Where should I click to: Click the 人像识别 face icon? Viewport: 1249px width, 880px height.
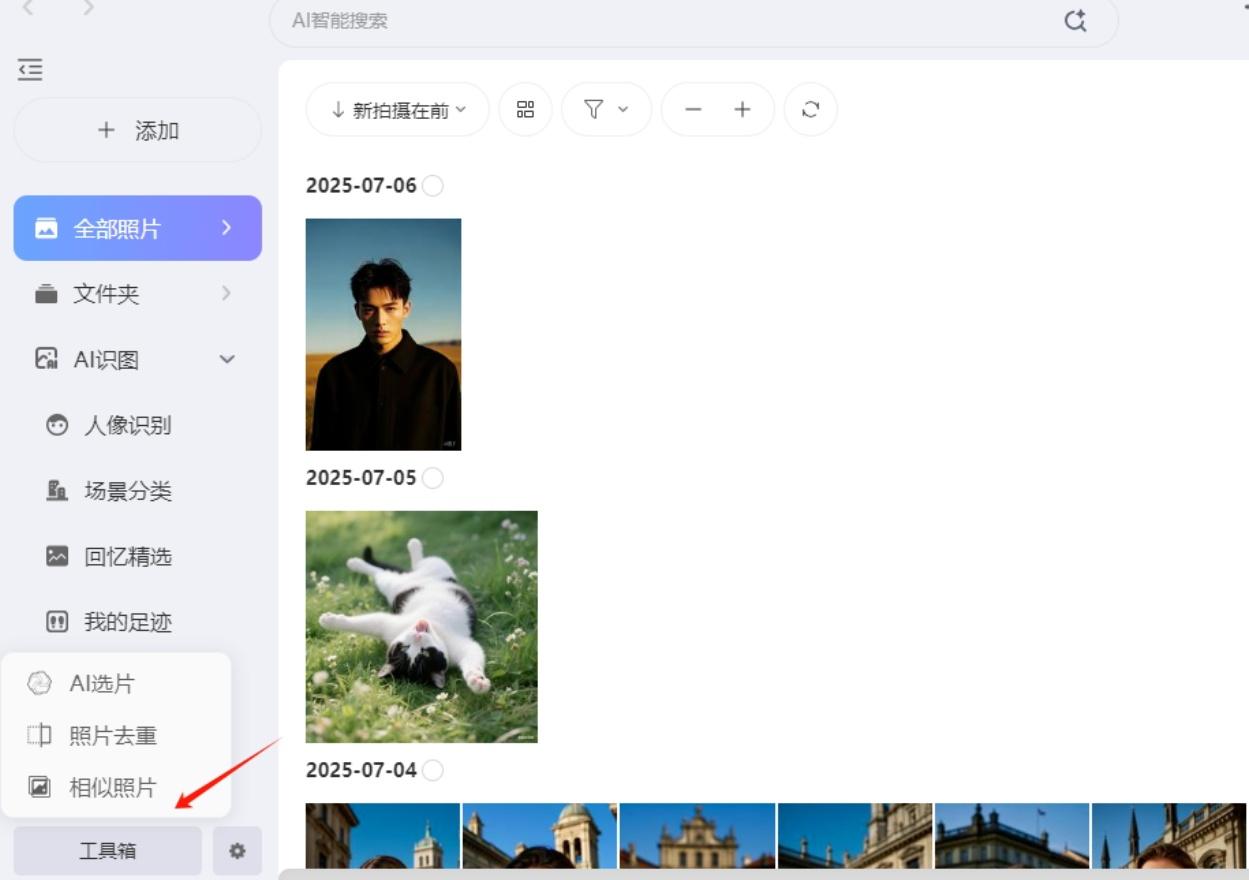pyautogui.click(x=57, y=425)
